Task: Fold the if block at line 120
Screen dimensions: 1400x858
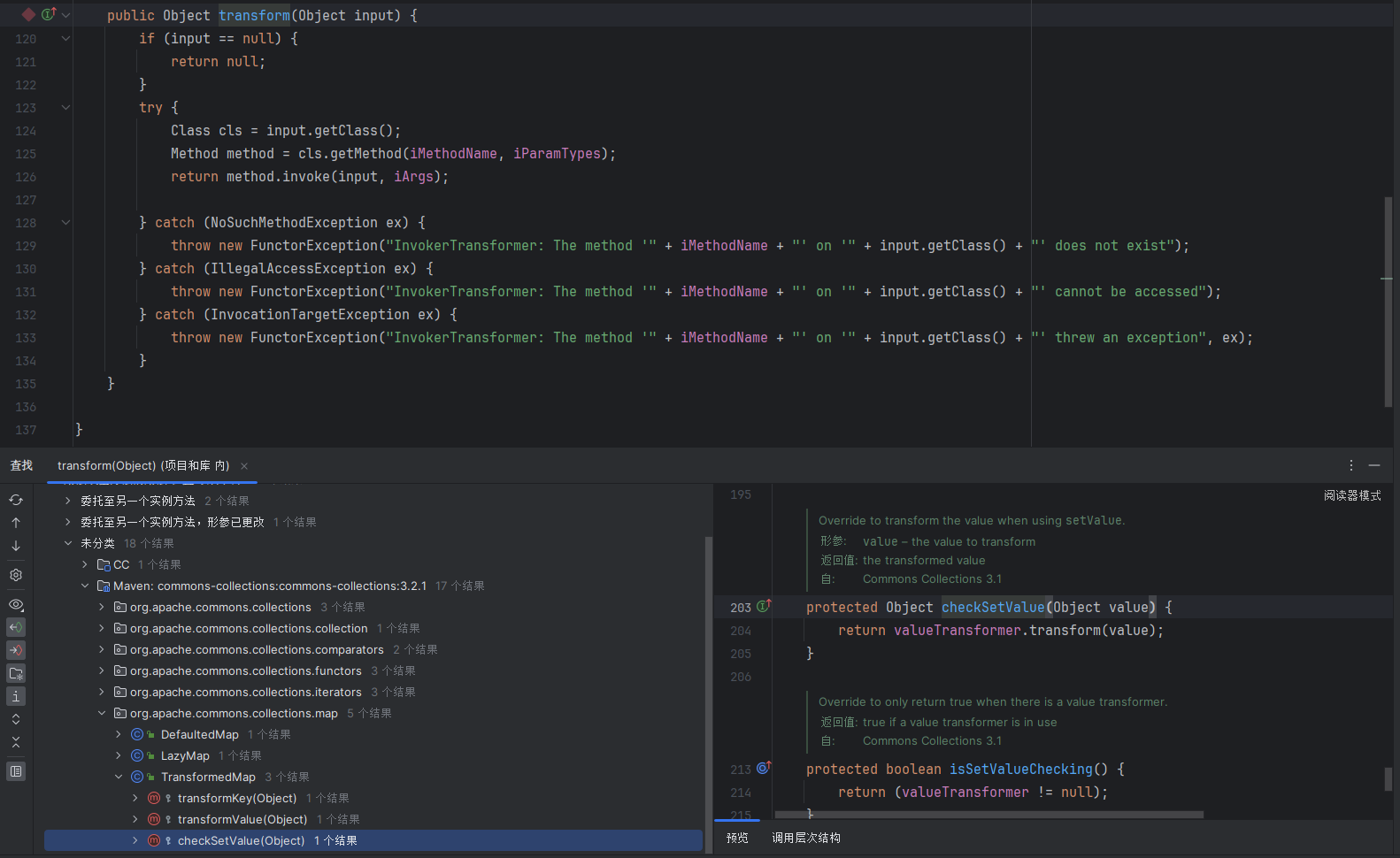Action: pos(65,38)
